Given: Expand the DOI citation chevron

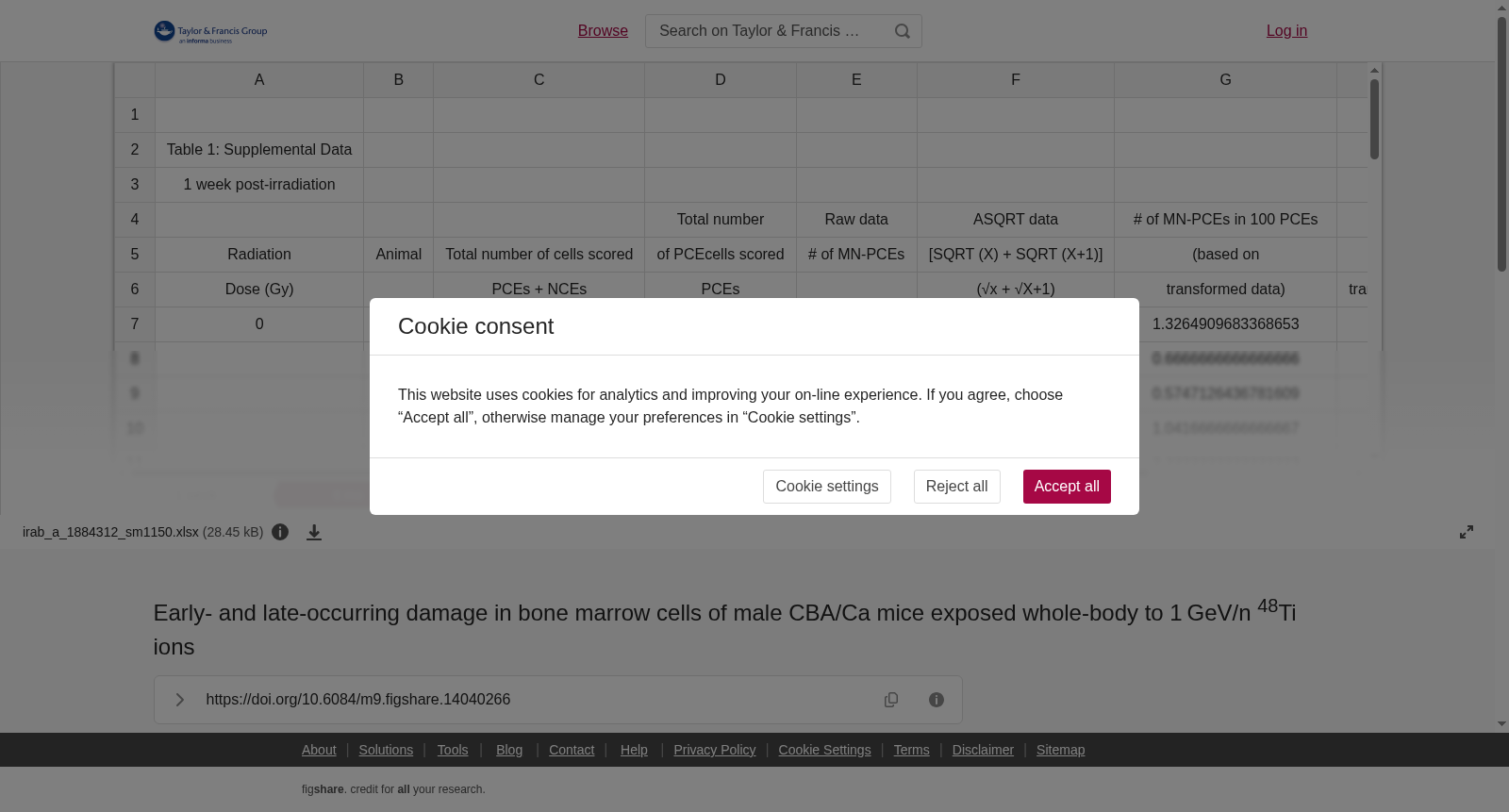Looking at the screenshot, I should [x=179, y=700].
